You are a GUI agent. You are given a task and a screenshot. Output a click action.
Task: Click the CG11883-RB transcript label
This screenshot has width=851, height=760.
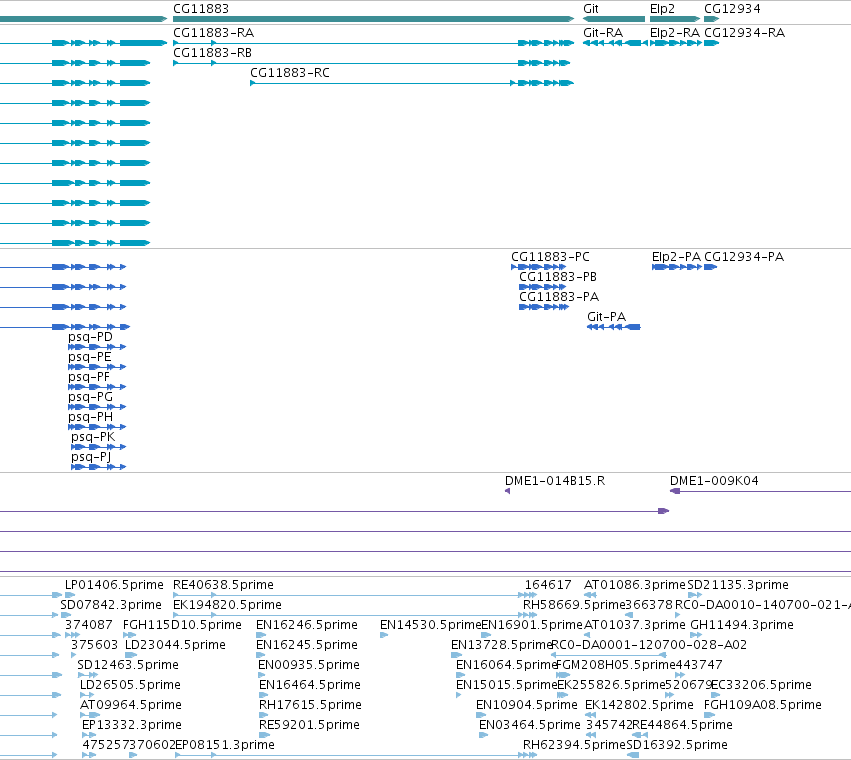coord(212,53)
